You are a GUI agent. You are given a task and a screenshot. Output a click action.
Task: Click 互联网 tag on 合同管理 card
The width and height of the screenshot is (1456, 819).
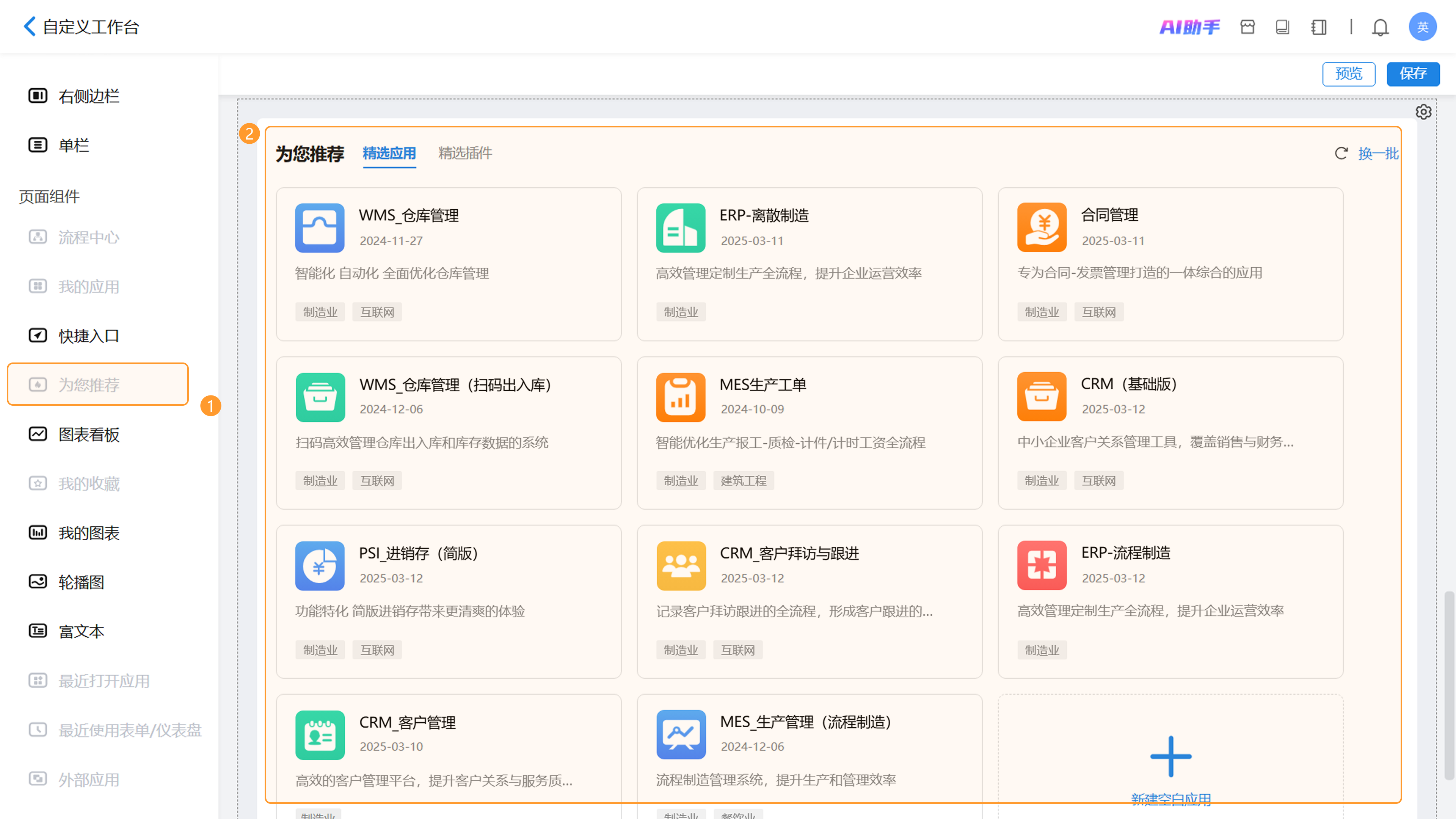pos(1099,312)
